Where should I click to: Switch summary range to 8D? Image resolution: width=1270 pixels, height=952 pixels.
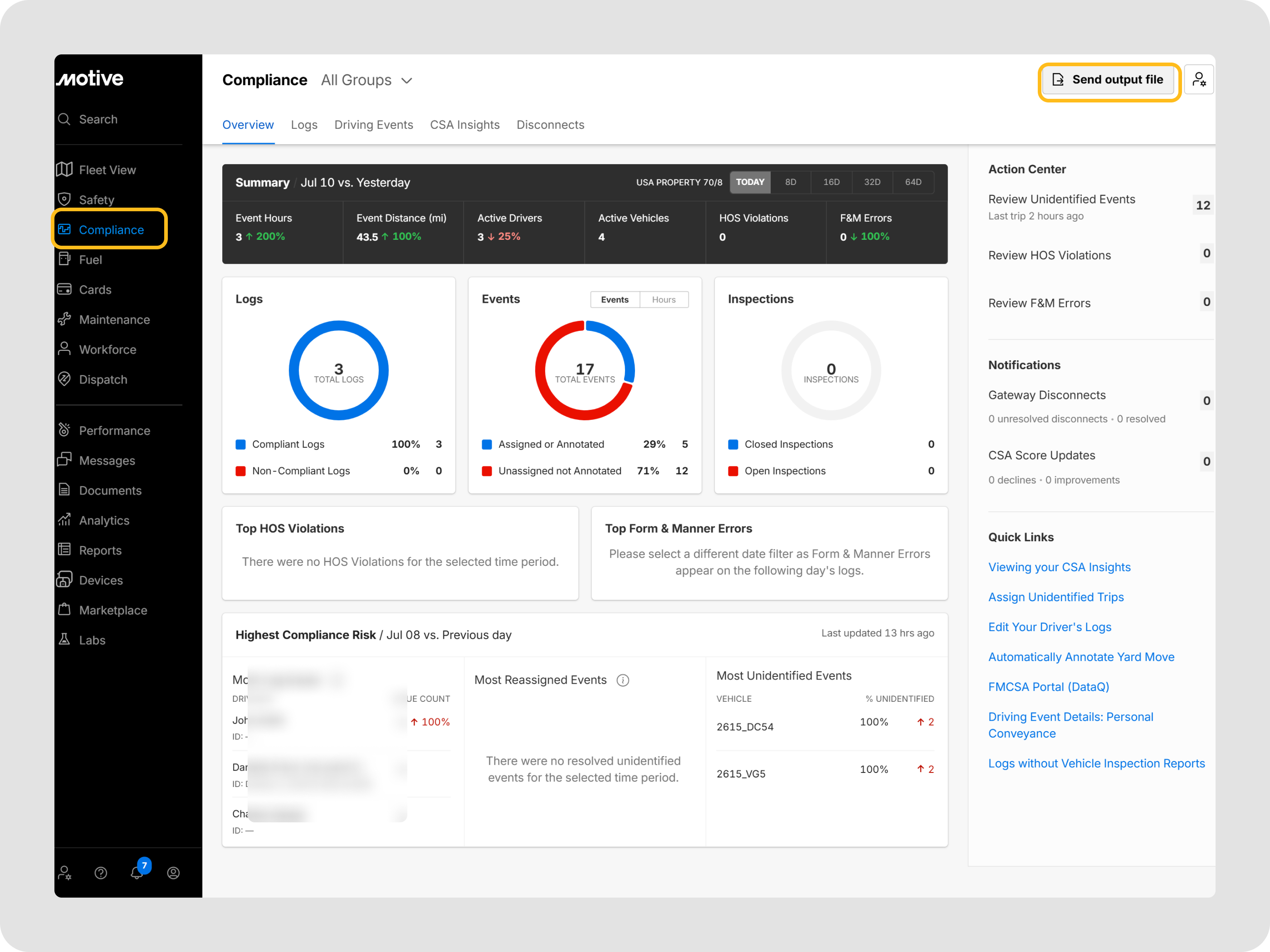pos(791,182)
